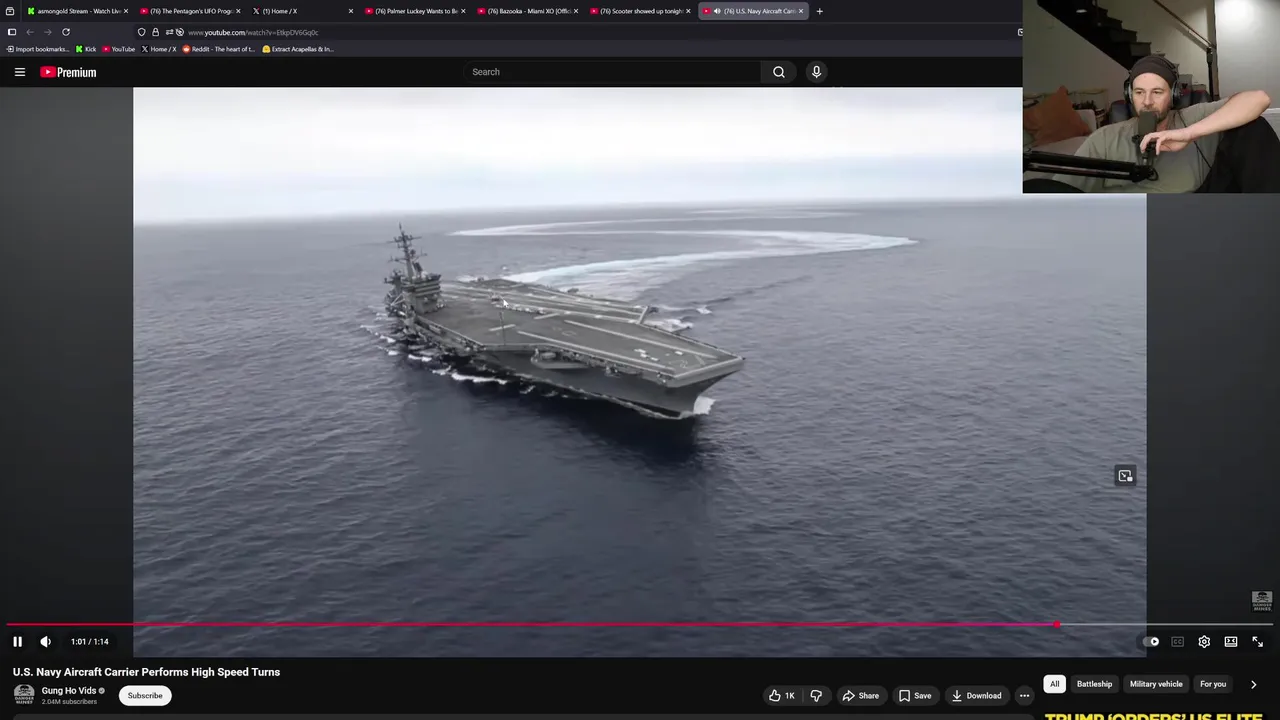The height and width of the screenshot is (720, 1280).
Task: Open the YouTube guide hamburger menu
Action: point(19,72)
